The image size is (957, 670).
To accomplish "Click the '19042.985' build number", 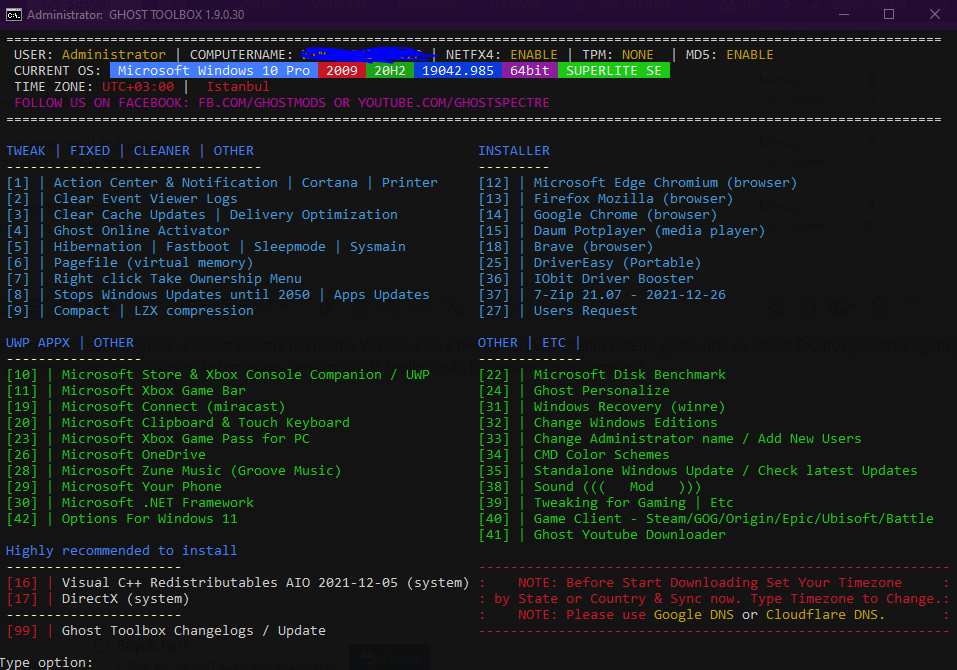I will [458, 70].
